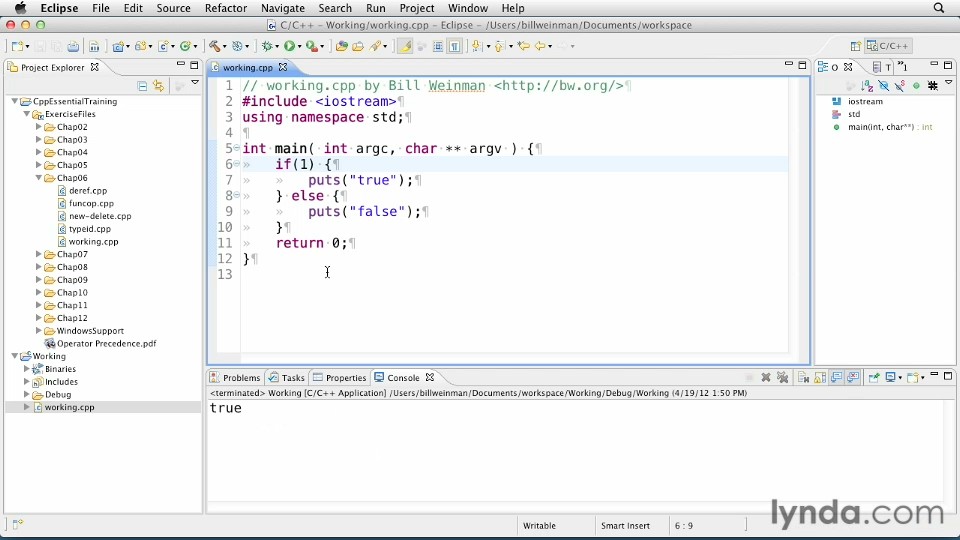Image resolution: width=960 pixels, height=540 pixels.
Task: Toggle Show Whitespace Characters button
Action: coord(455,46)
